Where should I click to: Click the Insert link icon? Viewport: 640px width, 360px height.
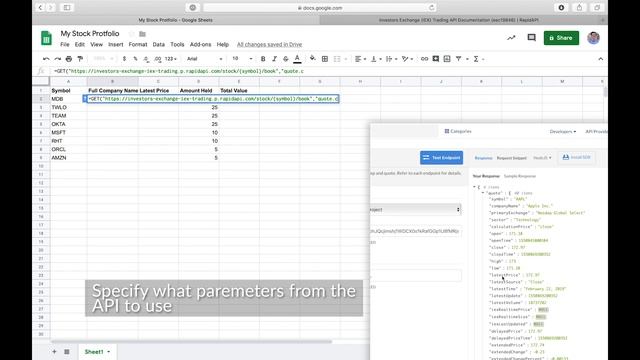[x=424, y=59]
